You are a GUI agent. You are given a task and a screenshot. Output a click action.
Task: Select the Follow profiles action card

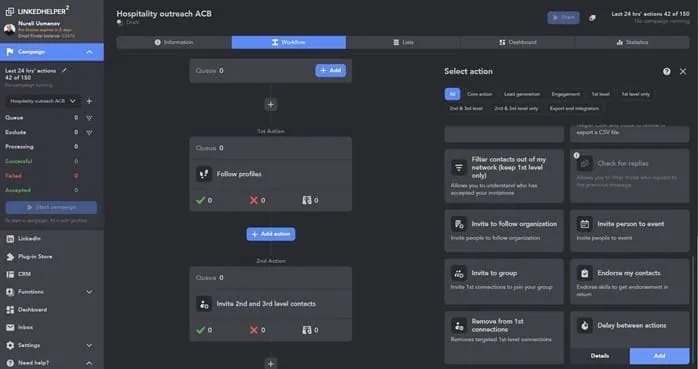click(x=271, y=174)
